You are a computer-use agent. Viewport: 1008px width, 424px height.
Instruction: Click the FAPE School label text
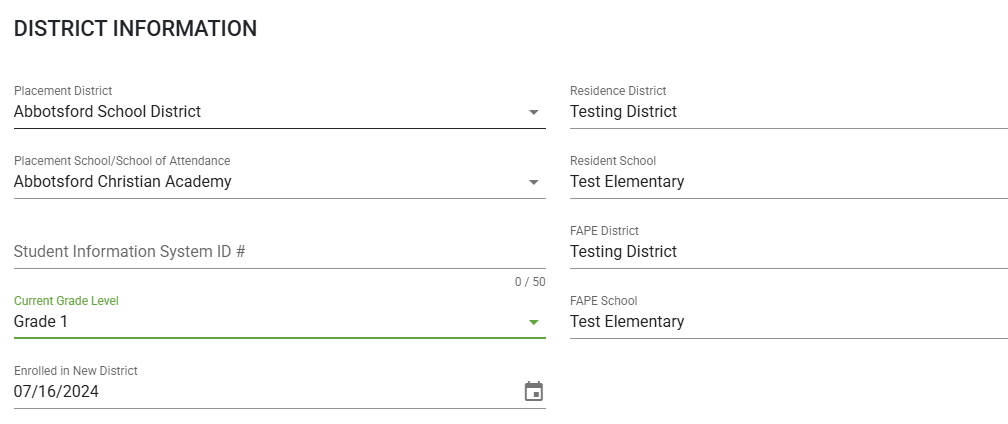pos(604,301)
